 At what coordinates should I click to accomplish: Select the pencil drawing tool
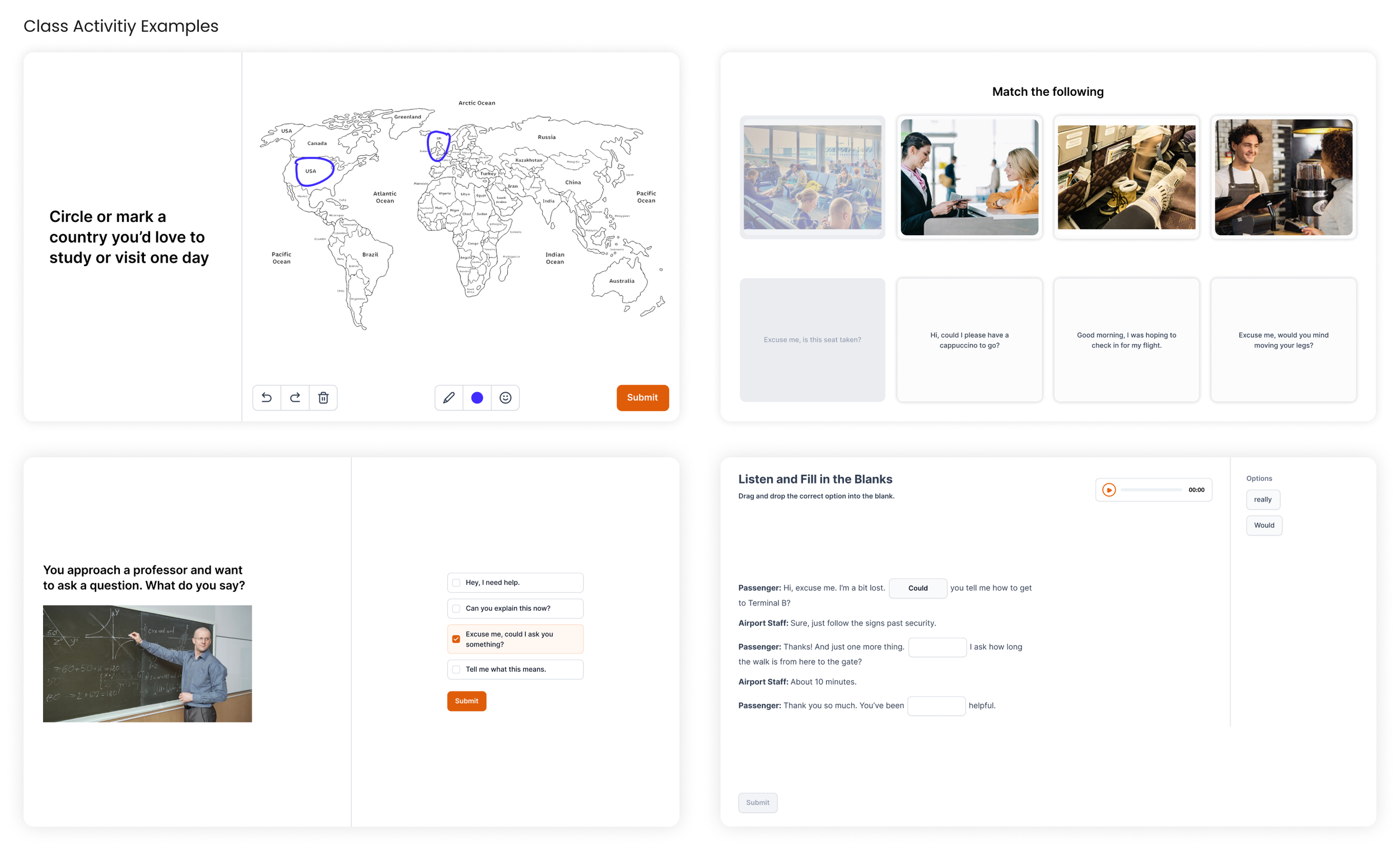449,397
